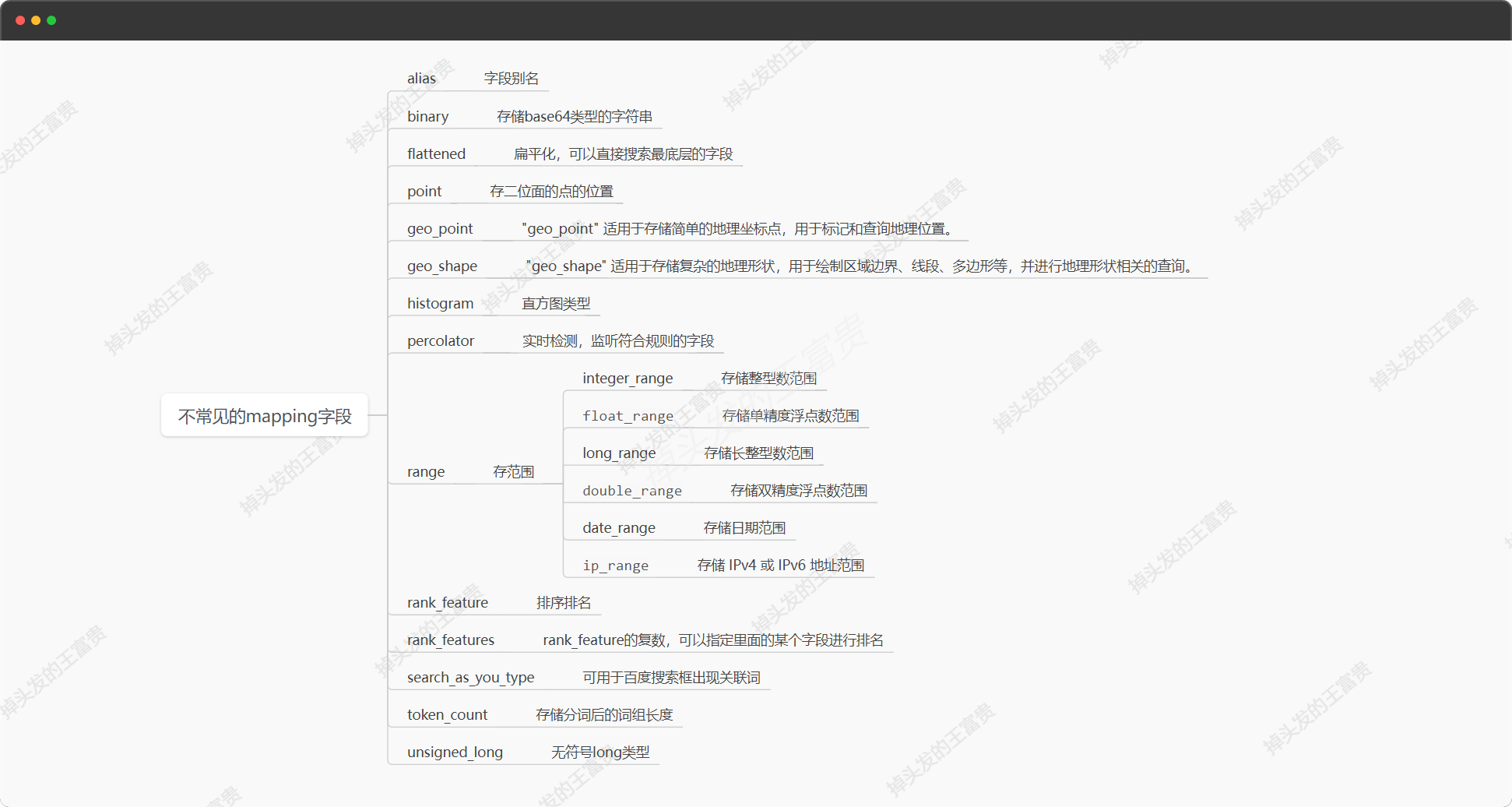This screenshot has width=1512, height=807.
Task: Click the 存储日期范围 text
Action: [x=745, y=527]
